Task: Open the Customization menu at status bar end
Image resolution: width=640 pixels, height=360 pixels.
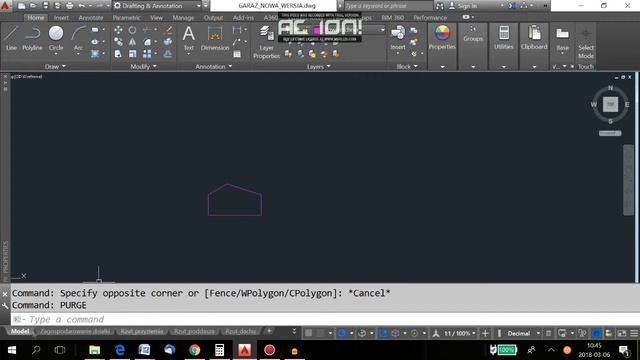Action: [x=634, y=333]
